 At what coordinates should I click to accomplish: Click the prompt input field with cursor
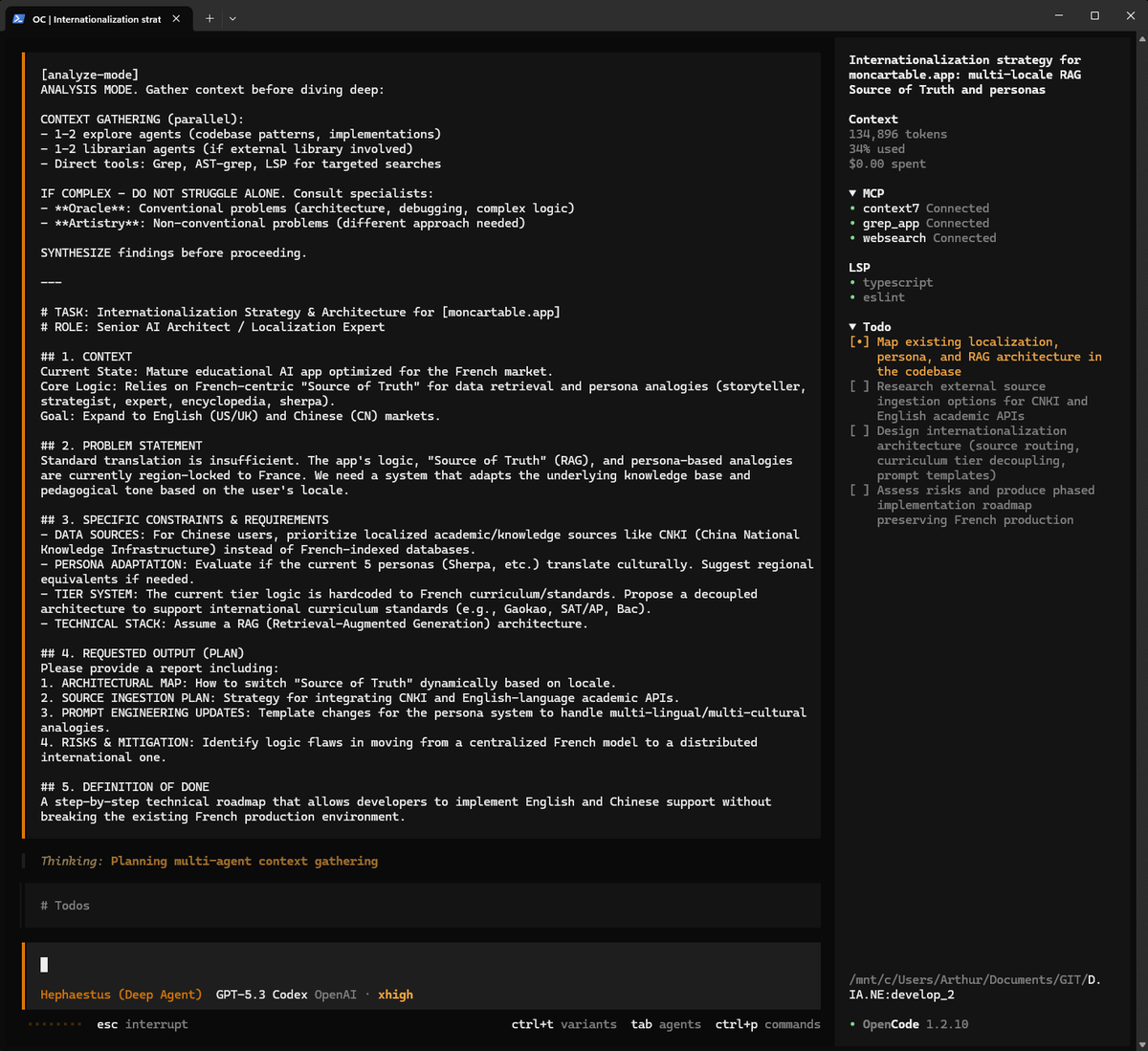(x=422, y=965)
